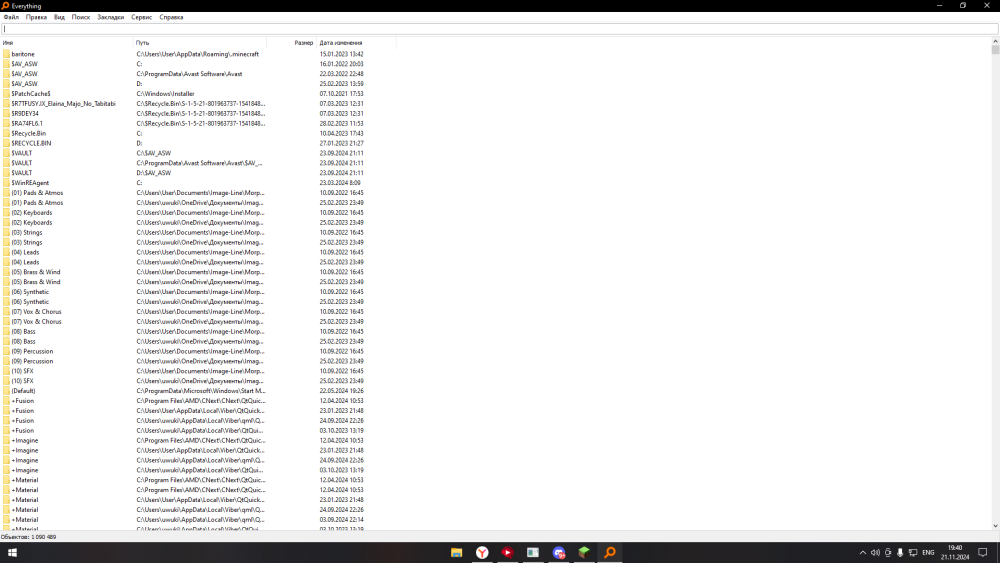Click date 07.10.2021 17:53

click(x=341, y=94)
